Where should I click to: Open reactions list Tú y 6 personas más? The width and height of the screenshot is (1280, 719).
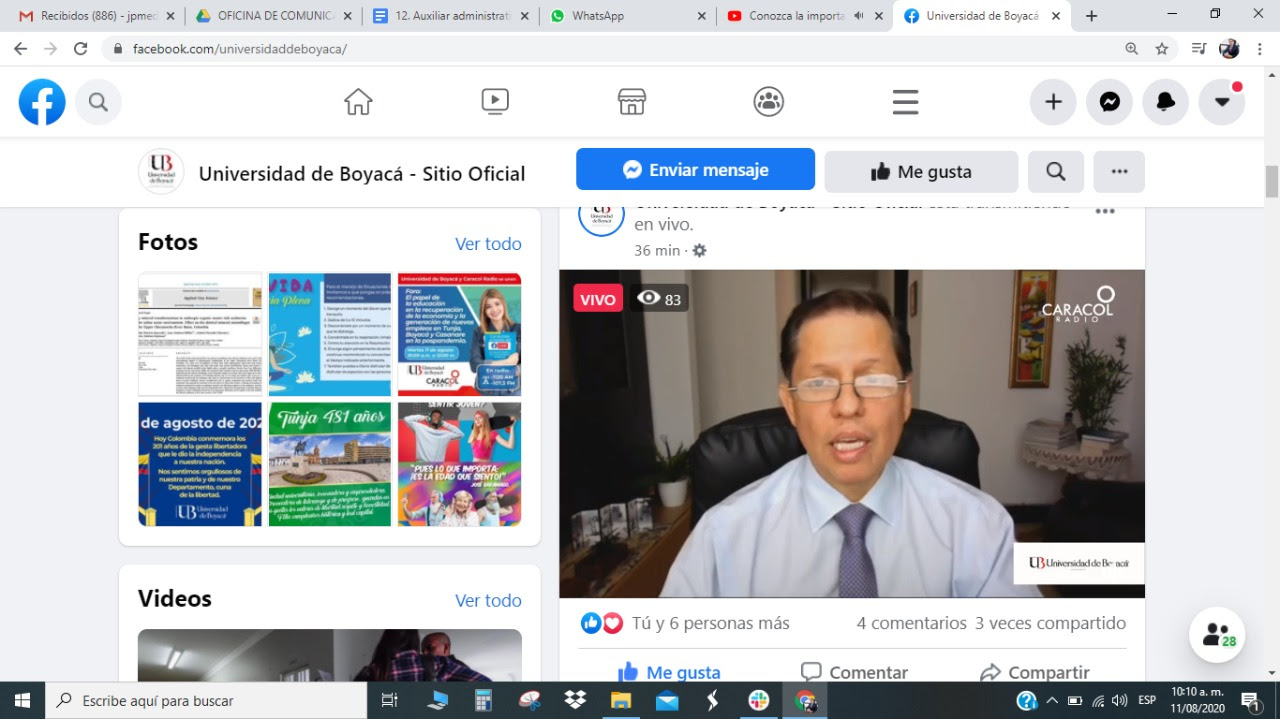(710, 623)
